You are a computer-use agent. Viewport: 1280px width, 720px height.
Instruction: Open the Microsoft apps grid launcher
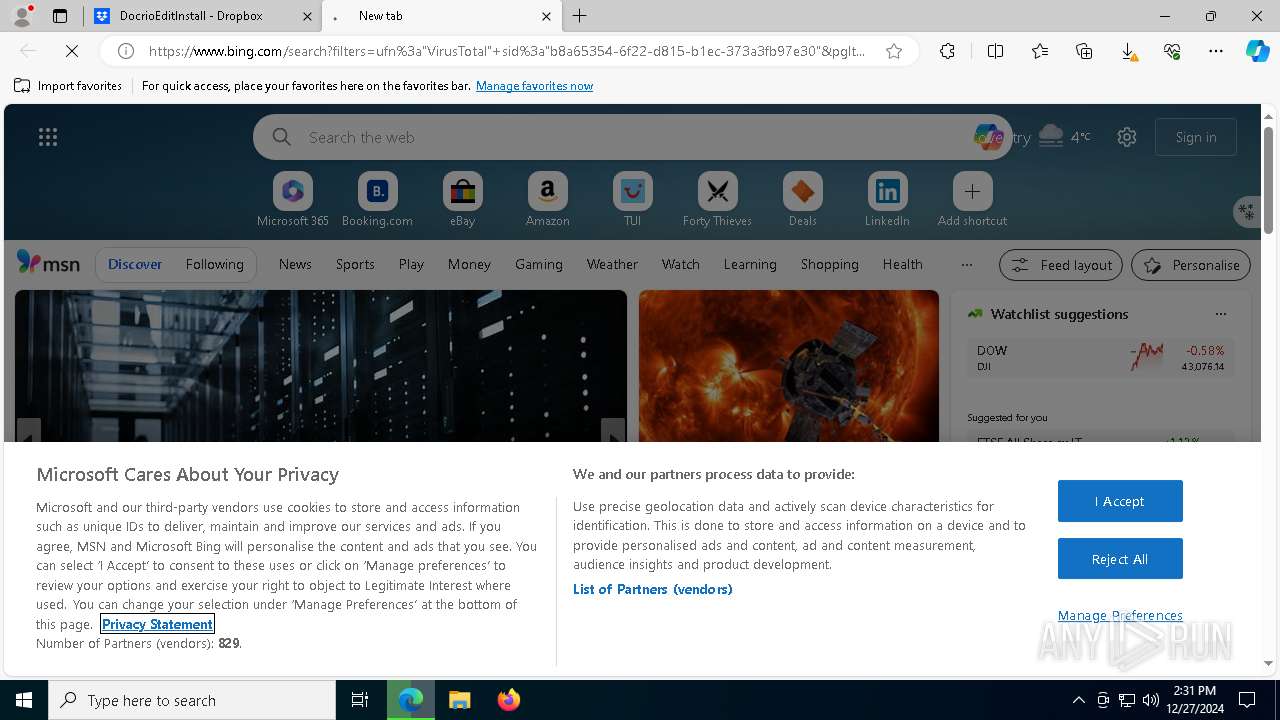point(48,137)
